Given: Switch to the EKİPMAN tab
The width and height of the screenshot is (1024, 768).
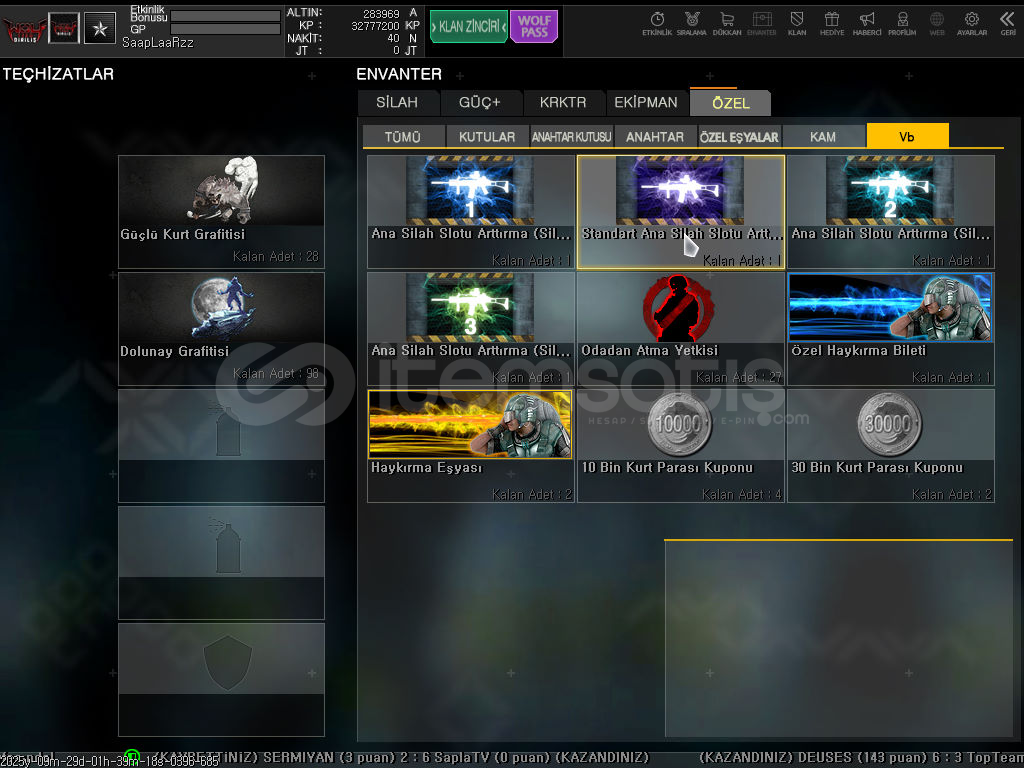Looking at the screenshot, I should tap(646, 103).
